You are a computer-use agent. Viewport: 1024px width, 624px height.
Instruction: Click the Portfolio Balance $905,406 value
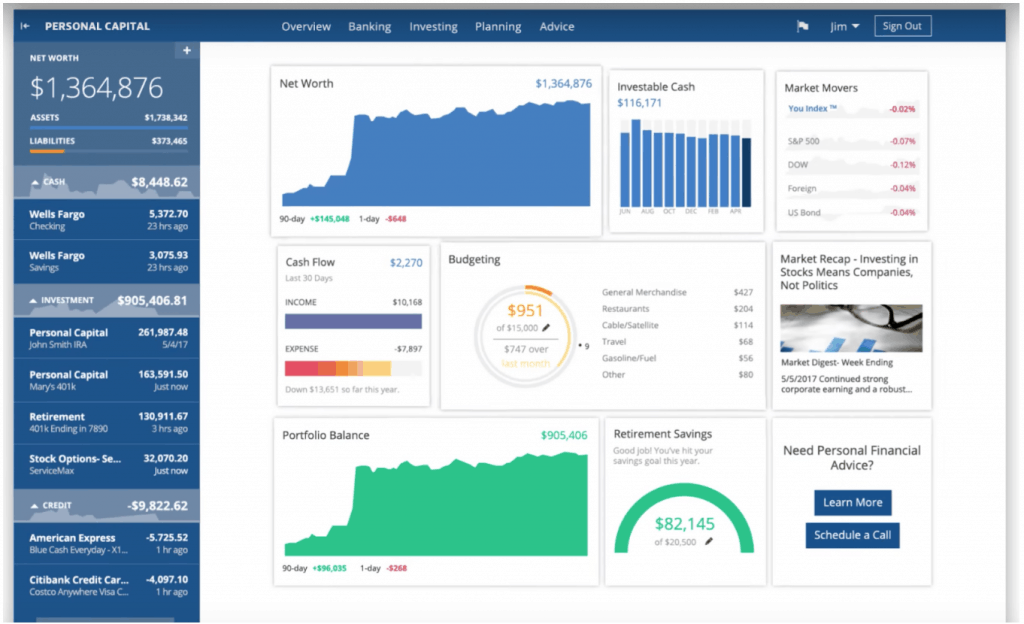(x=564, y=435)
